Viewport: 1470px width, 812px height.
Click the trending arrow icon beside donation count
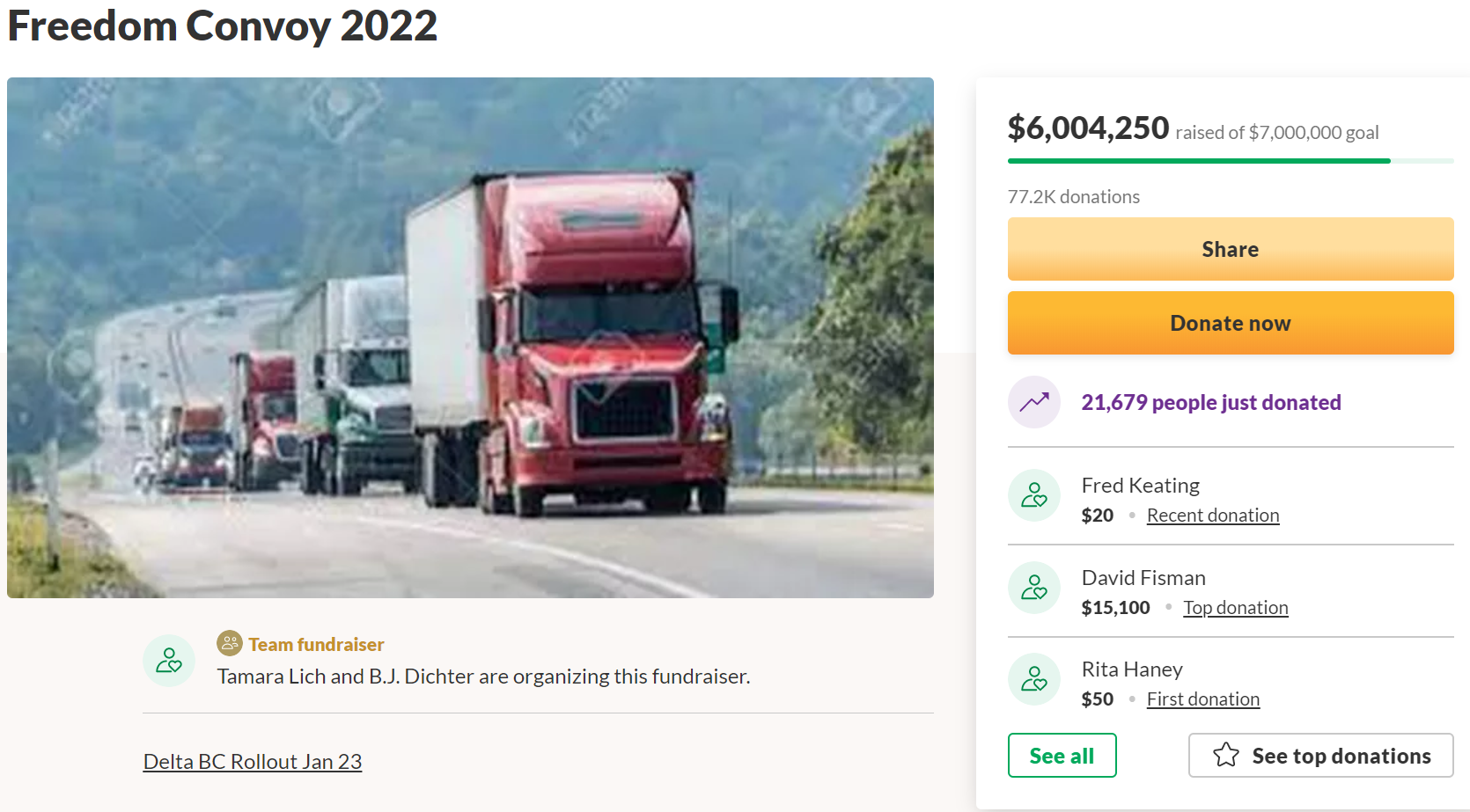[x=1034, y=402]
